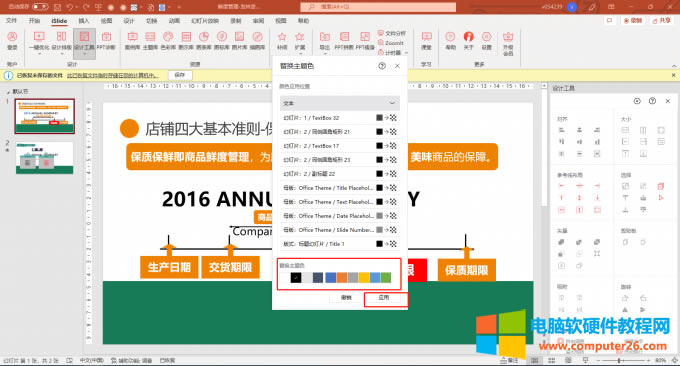Open the 图表库 chart library
The width and height of the screenshot is (680, 366).
pos(204,41)
